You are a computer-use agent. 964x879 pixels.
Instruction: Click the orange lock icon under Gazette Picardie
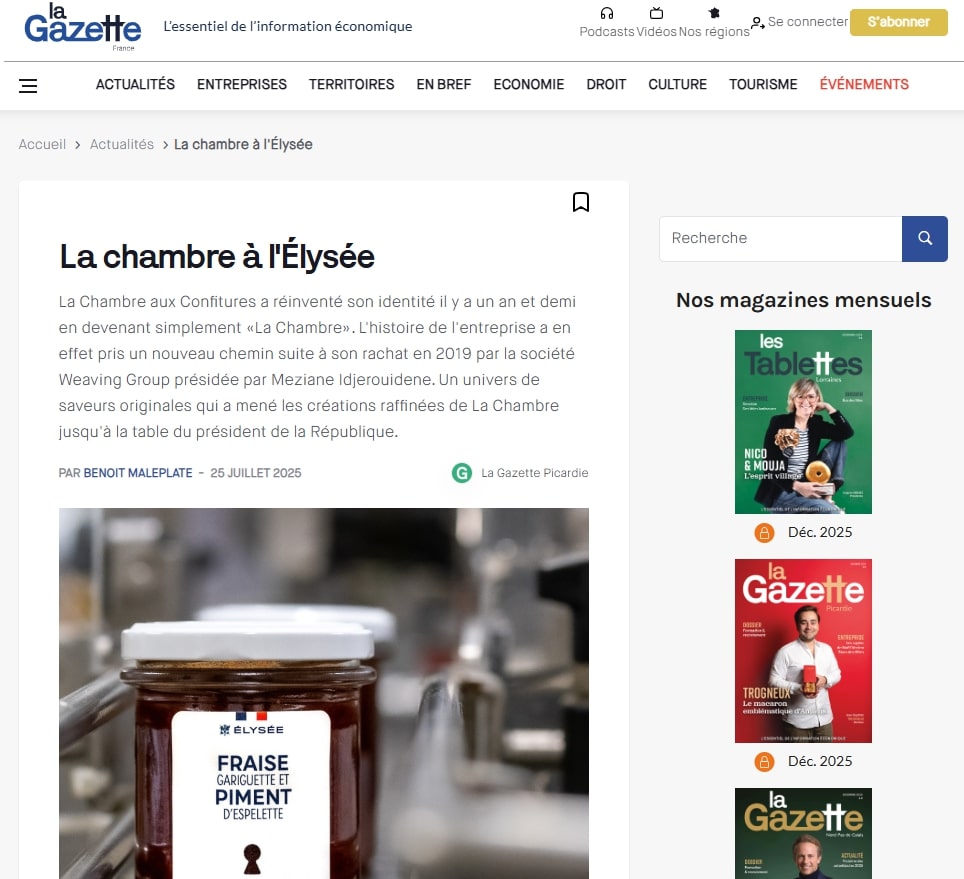(764, 762)
